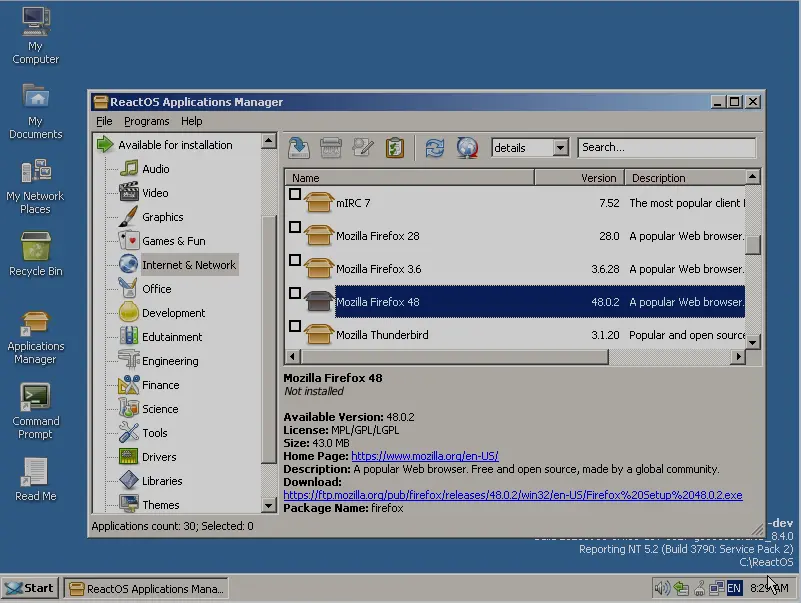This screenshot has width=801, height=603.
Task: Click the category tree scroll up arrow
Action: 269,141
